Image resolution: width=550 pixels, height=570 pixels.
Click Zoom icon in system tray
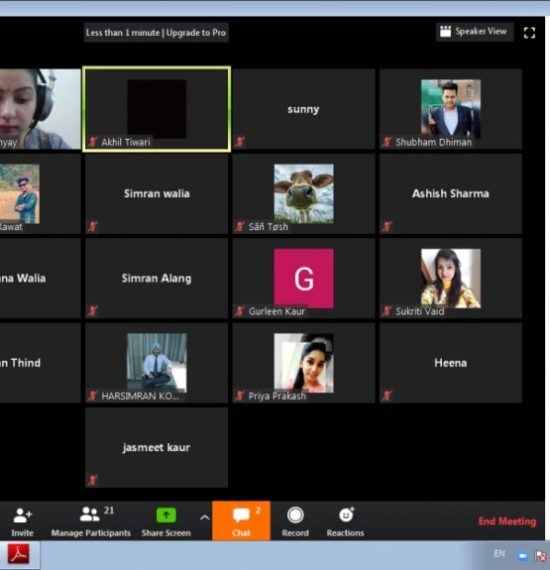tap(522, 555)
